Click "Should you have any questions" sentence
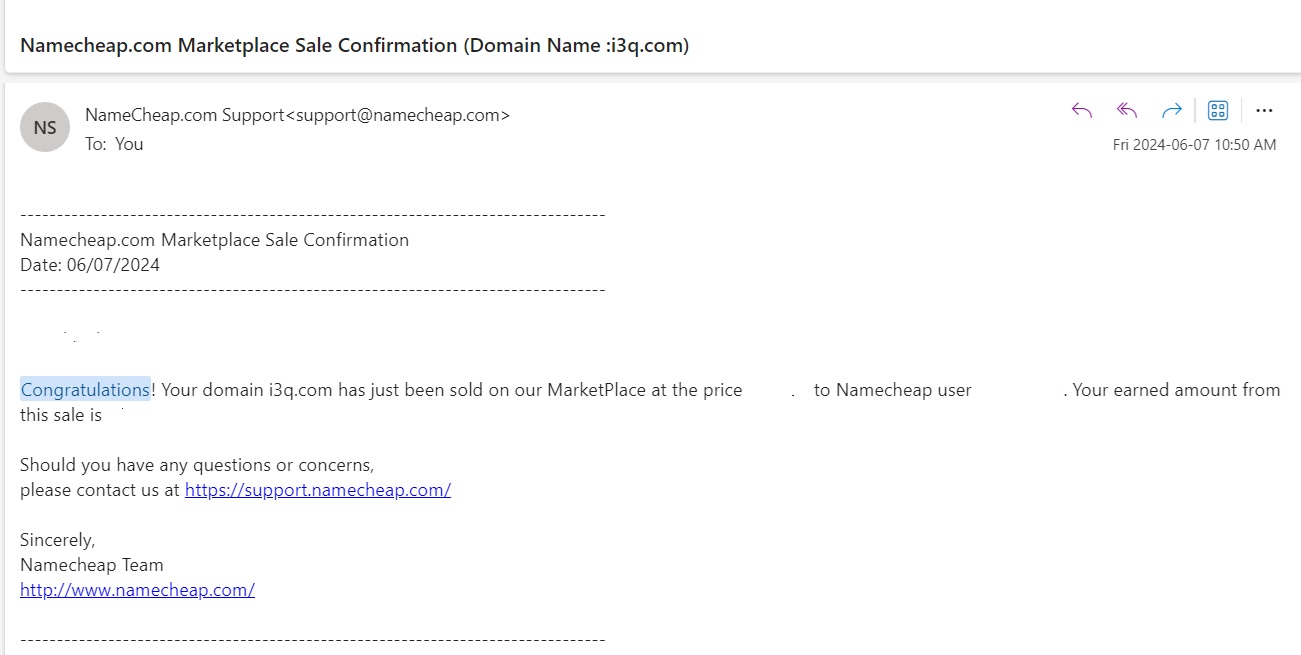 [197, 465]
